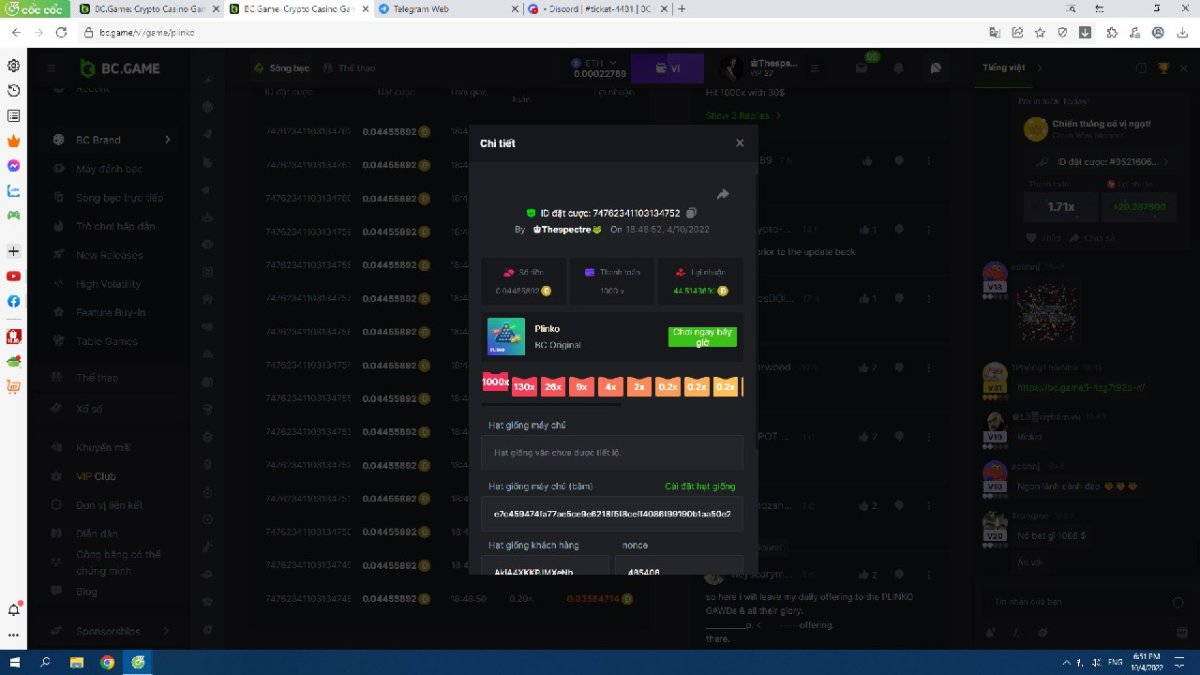Switch to the Discord ticket tab

[596, 9]
